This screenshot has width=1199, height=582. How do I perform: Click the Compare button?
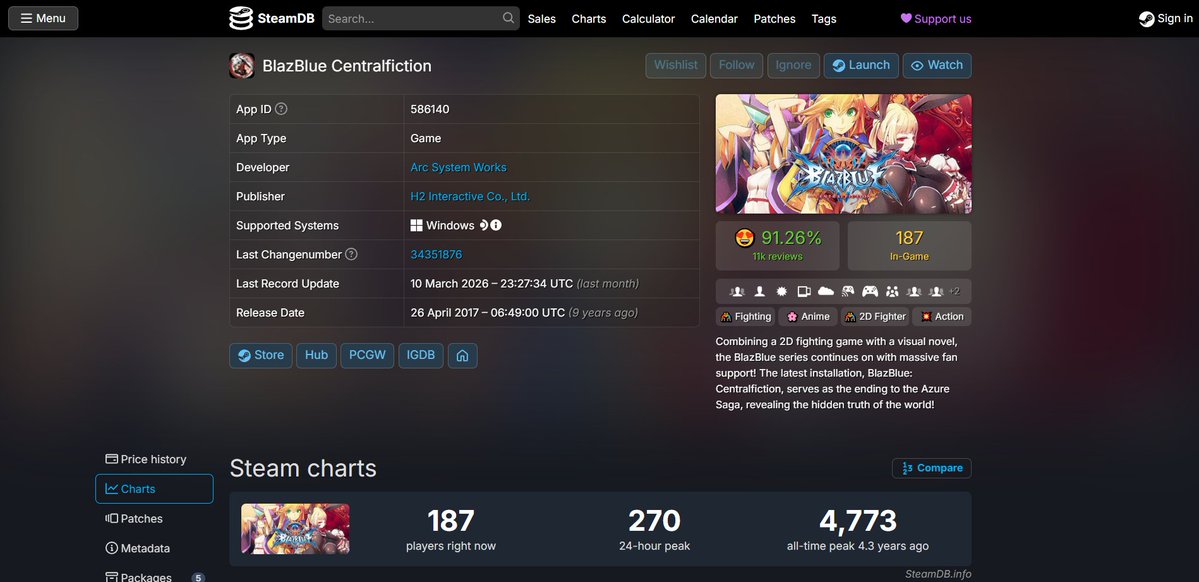click(931, 468)
